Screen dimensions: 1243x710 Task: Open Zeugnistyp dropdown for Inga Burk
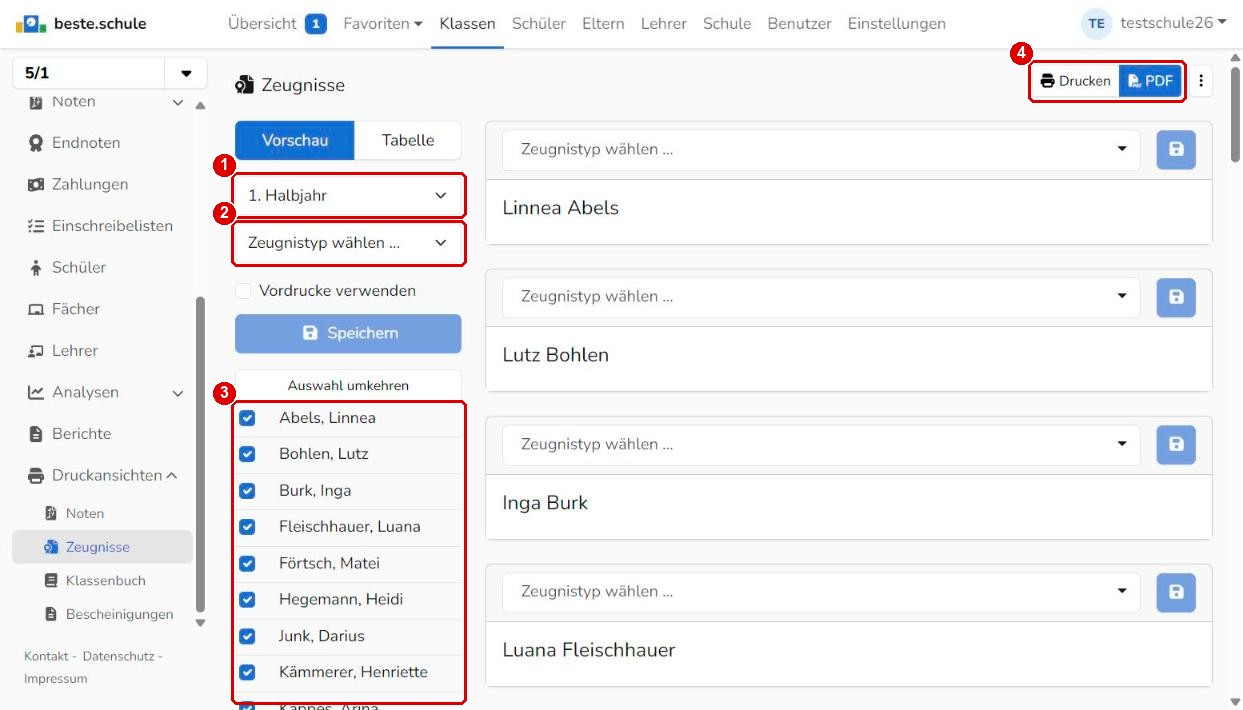click(821, 444)
